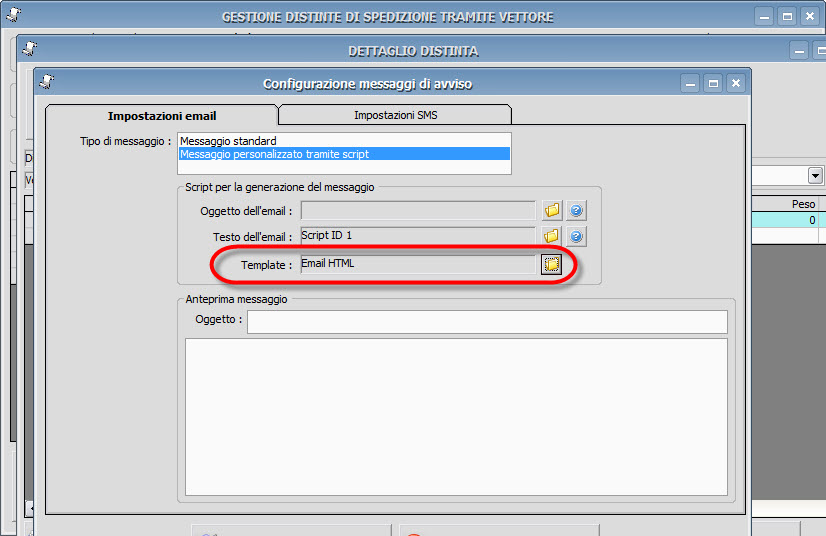Click app icon in Dettaglio Distinta title bar
Viewport: 826px width, 536px height.
pos(30,49)
